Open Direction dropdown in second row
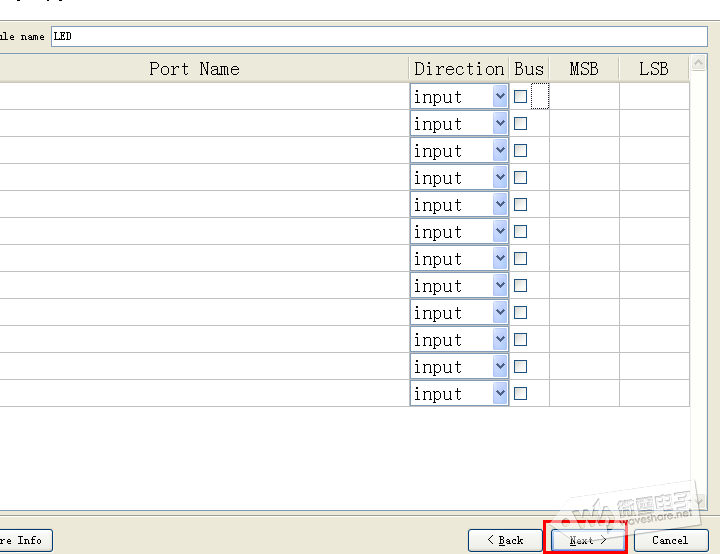This screenshot has height=554, width=720. coord(500,124)
